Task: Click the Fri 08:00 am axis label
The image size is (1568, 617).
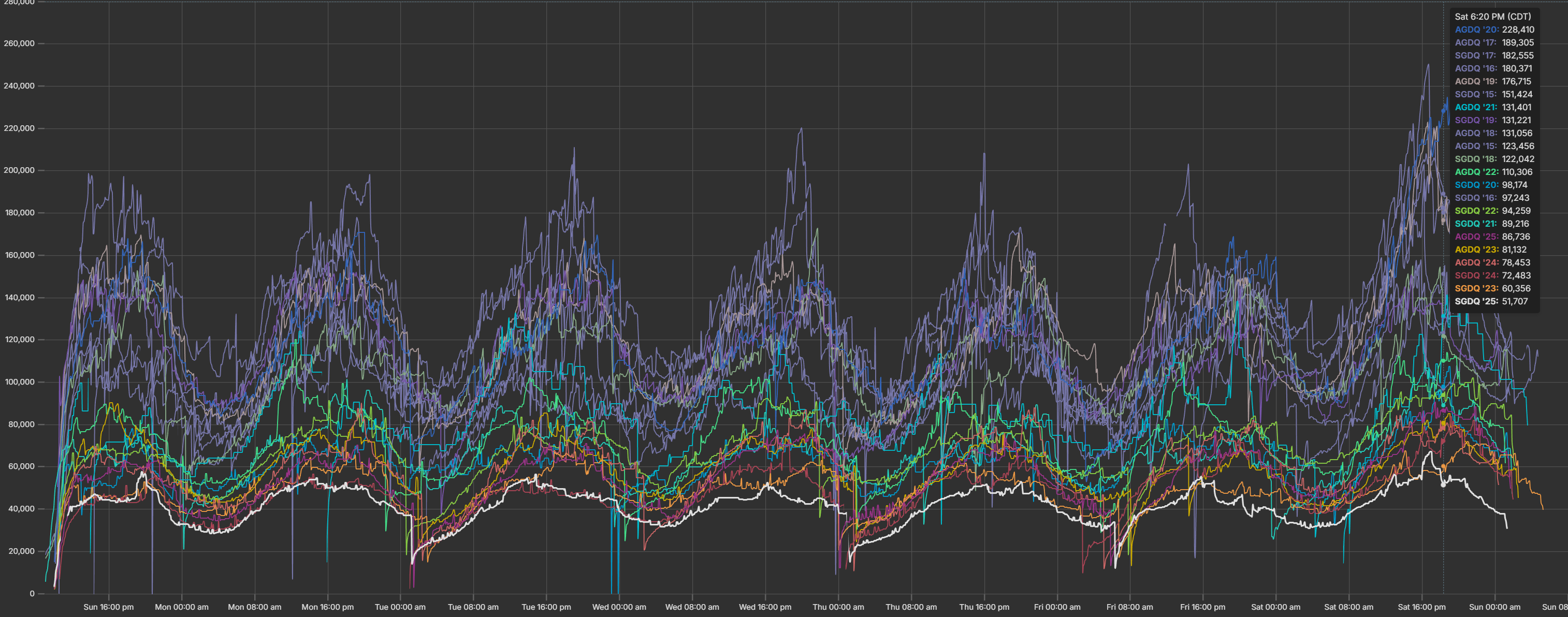Action: (x=1130, y=607)
